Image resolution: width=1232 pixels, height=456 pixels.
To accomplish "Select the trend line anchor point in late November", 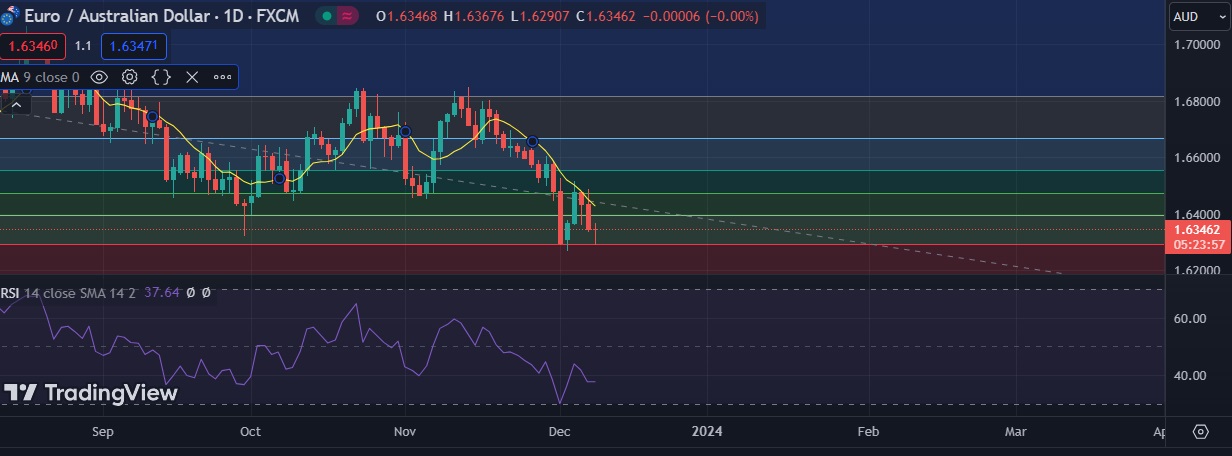I will click(x=533, y=141).
